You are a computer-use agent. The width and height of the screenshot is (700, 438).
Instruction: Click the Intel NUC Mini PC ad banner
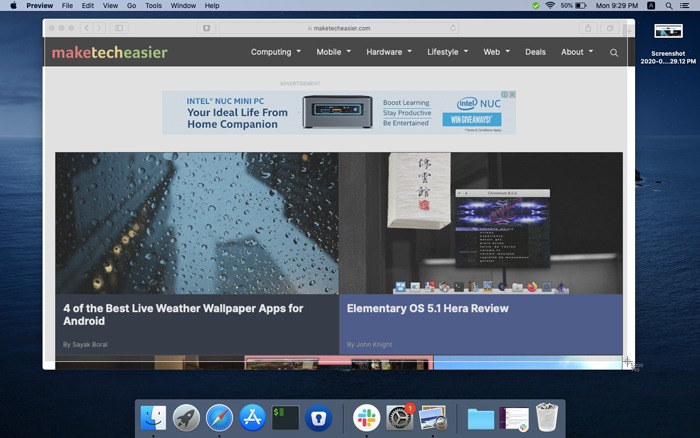pyautogui.click(x=339, y=113)
